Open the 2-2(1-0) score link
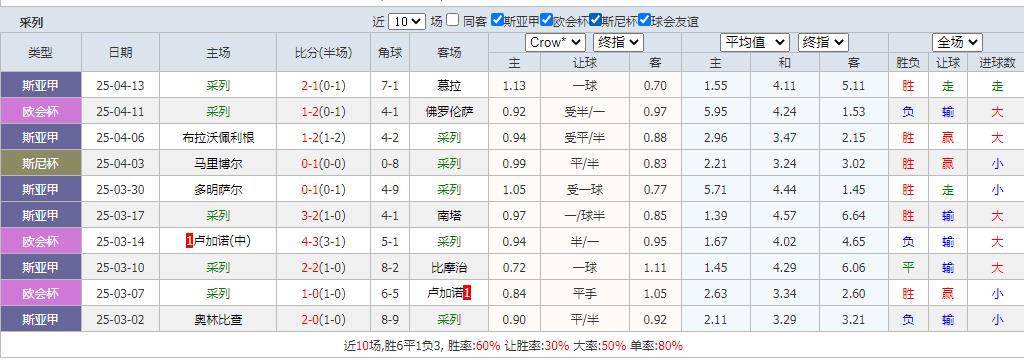 pos(323,268)
